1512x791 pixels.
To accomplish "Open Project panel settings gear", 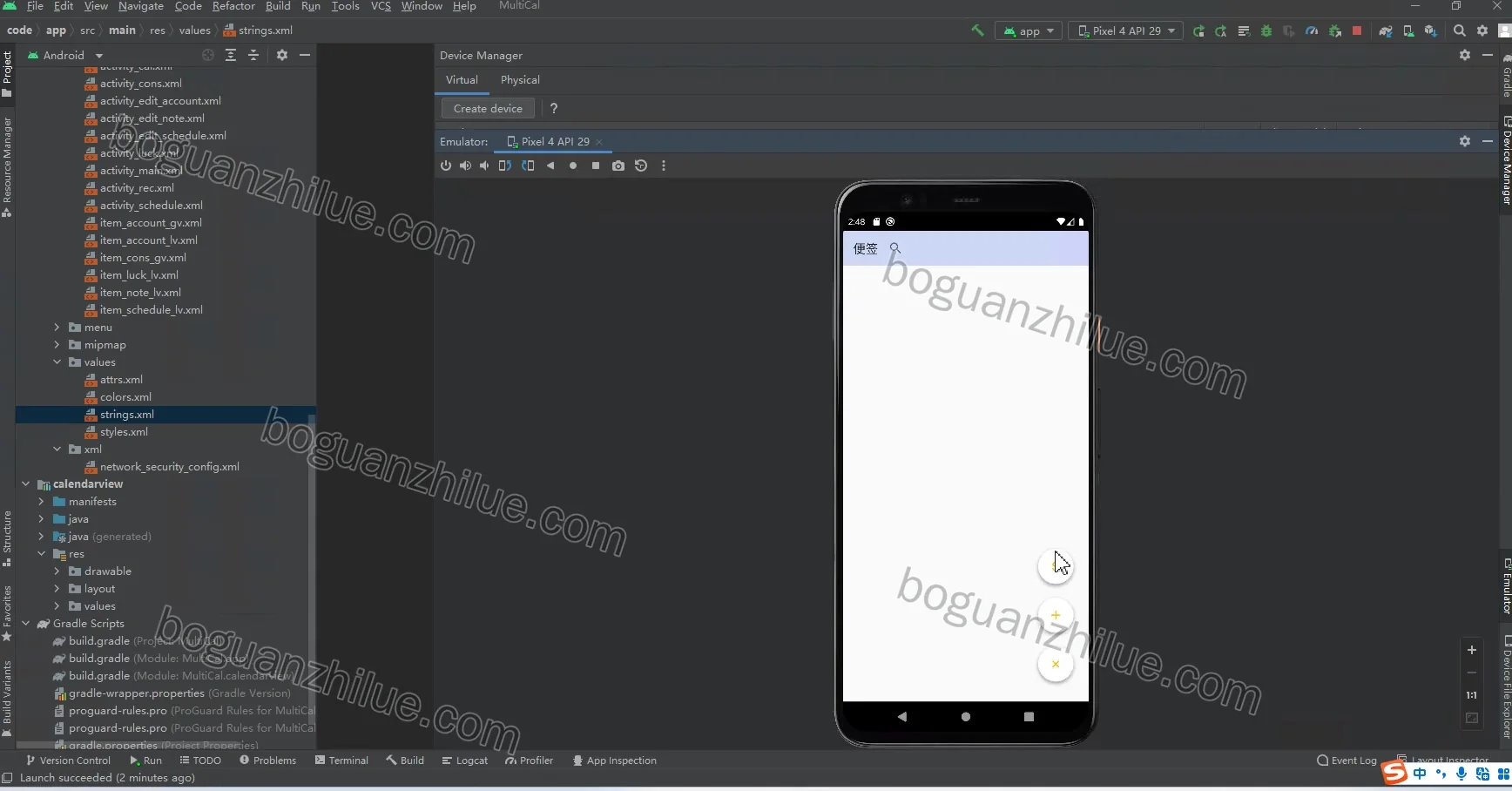I will tap(282, 55).
